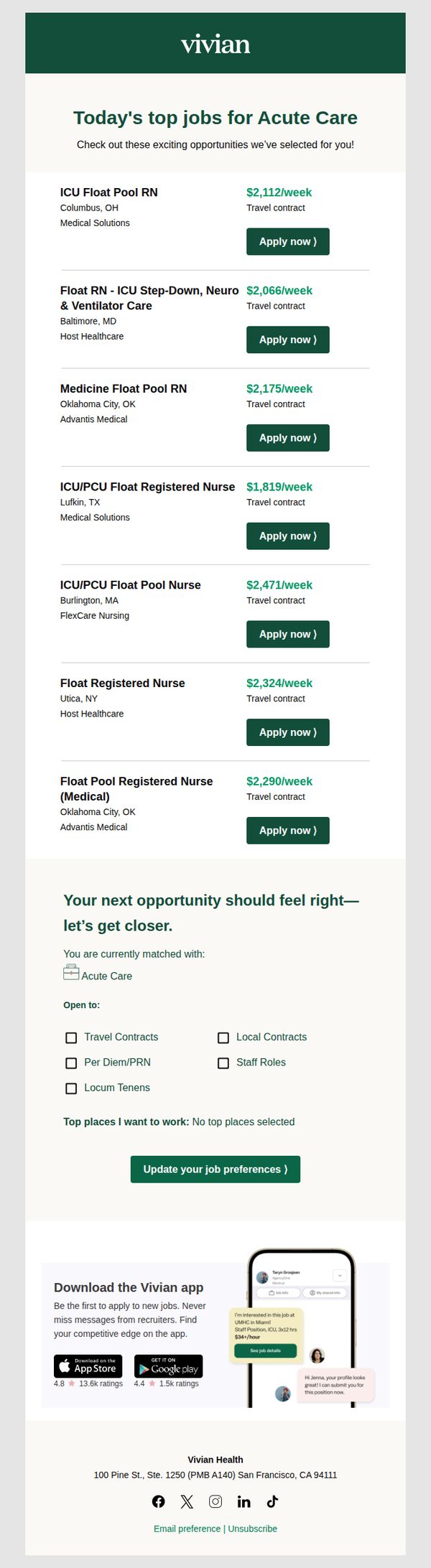
Task: Tick the Locum Tenens checkbox
Action: pyautogui.click(x=71, y=1088)
